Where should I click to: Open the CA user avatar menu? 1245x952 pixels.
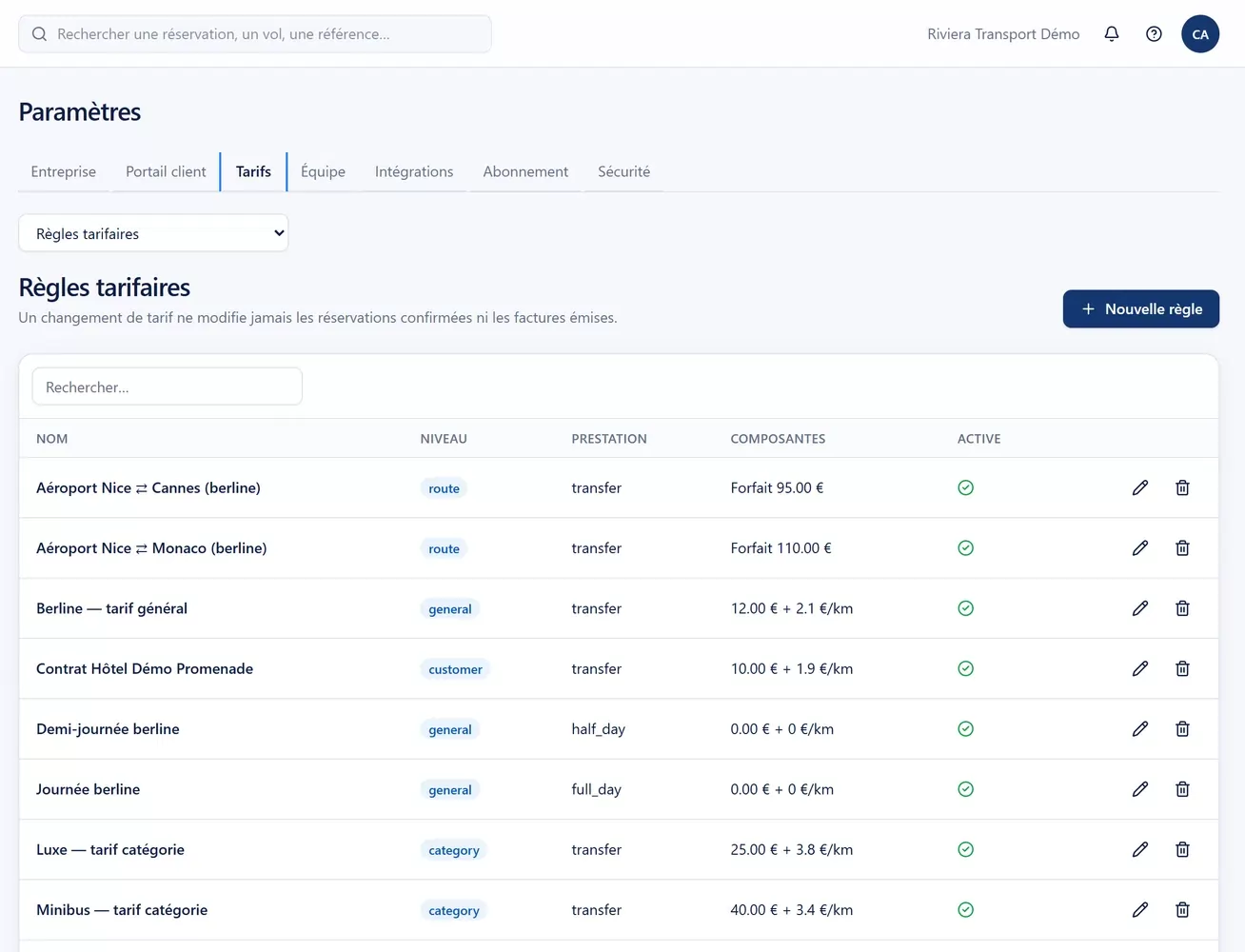[1200, 34]
